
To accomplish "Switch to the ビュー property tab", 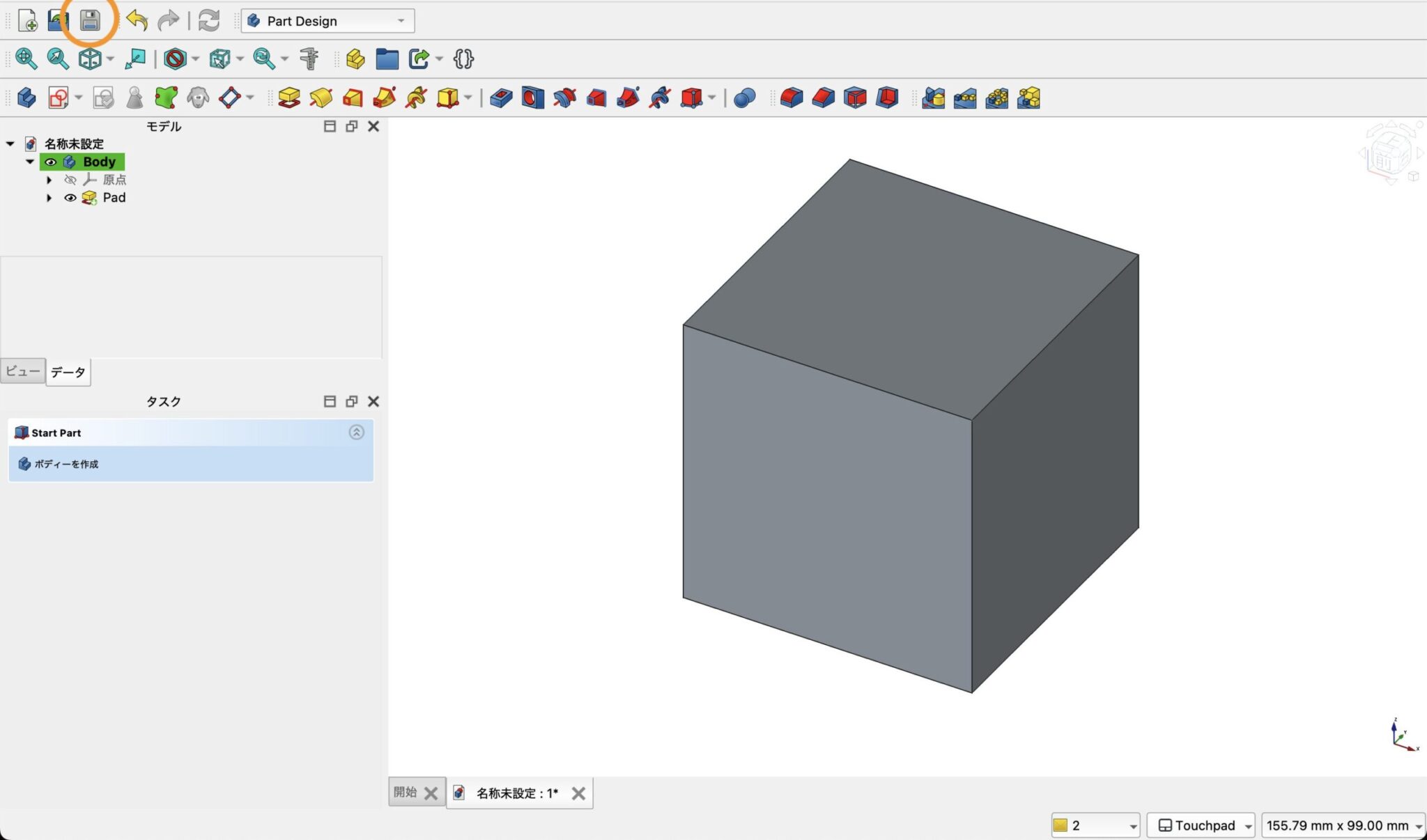I will [23, 371].
